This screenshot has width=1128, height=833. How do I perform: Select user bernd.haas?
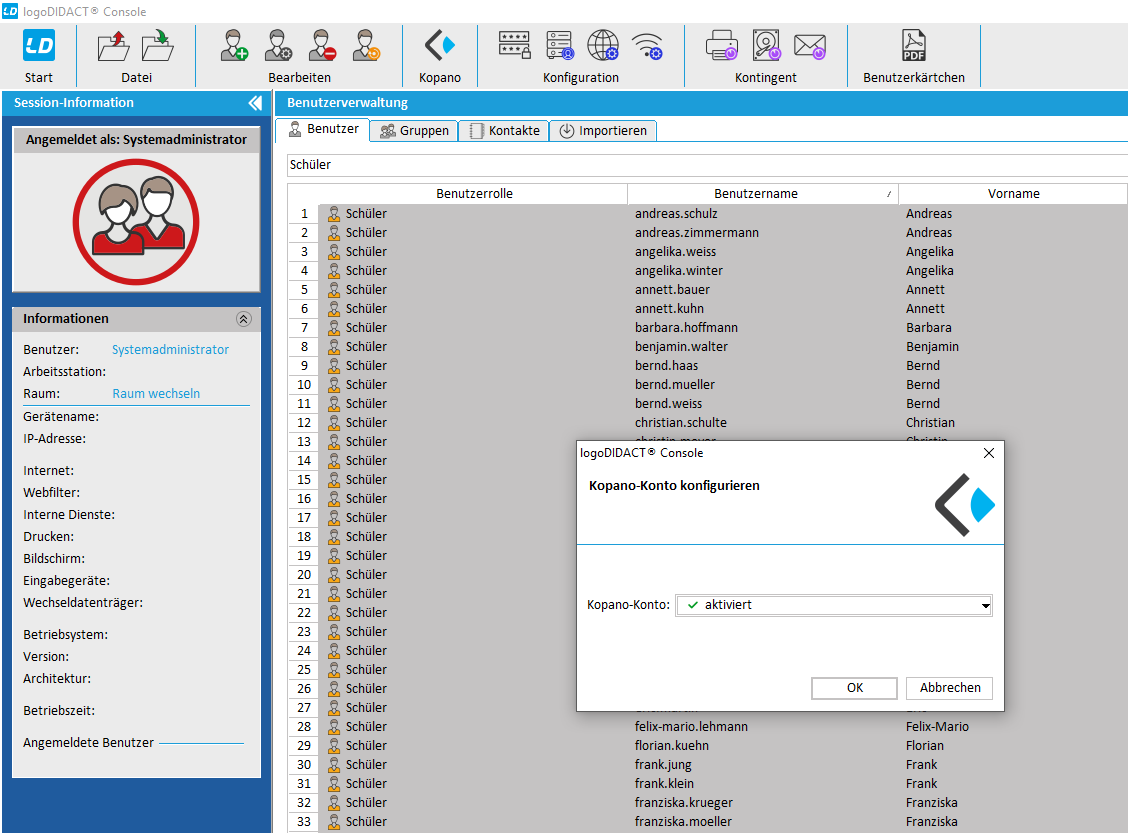tap(666, 365)
